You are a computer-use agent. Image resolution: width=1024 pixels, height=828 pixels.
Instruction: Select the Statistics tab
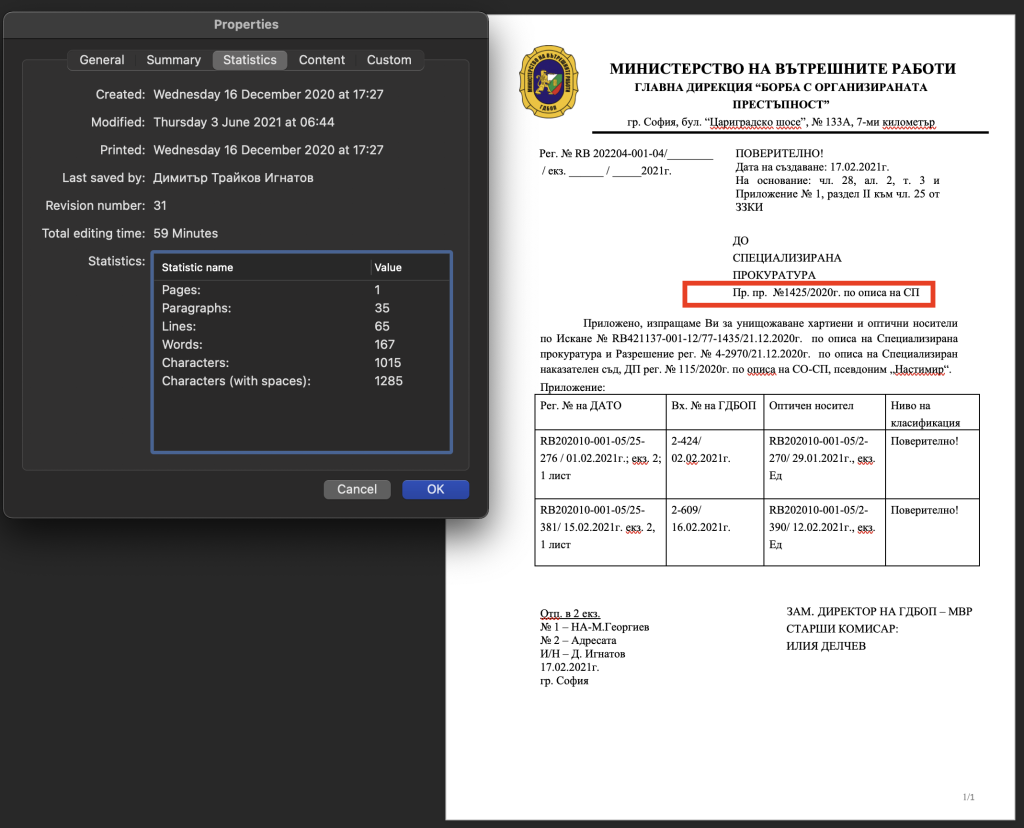[x=249, y=60]
